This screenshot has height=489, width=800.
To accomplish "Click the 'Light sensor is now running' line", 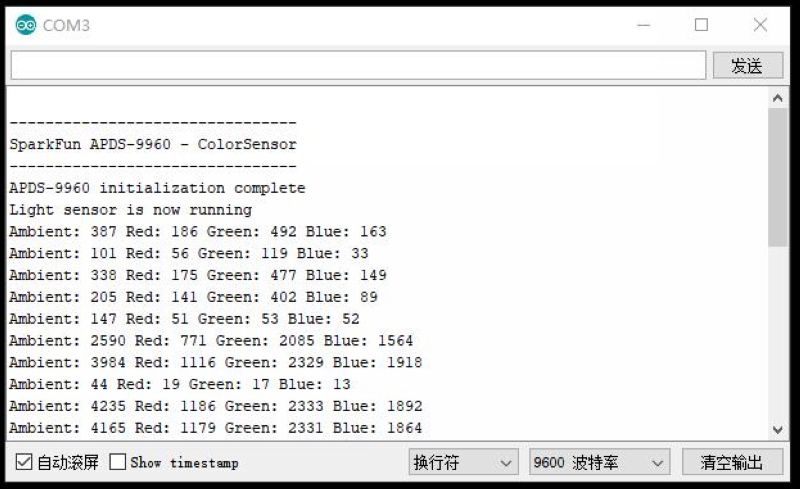I will tap(131, 210).
